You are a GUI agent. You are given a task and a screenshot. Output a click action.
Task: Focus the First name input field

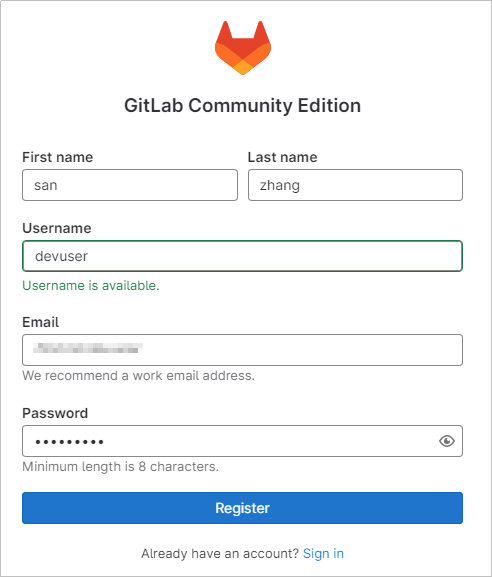click(130, 185)
